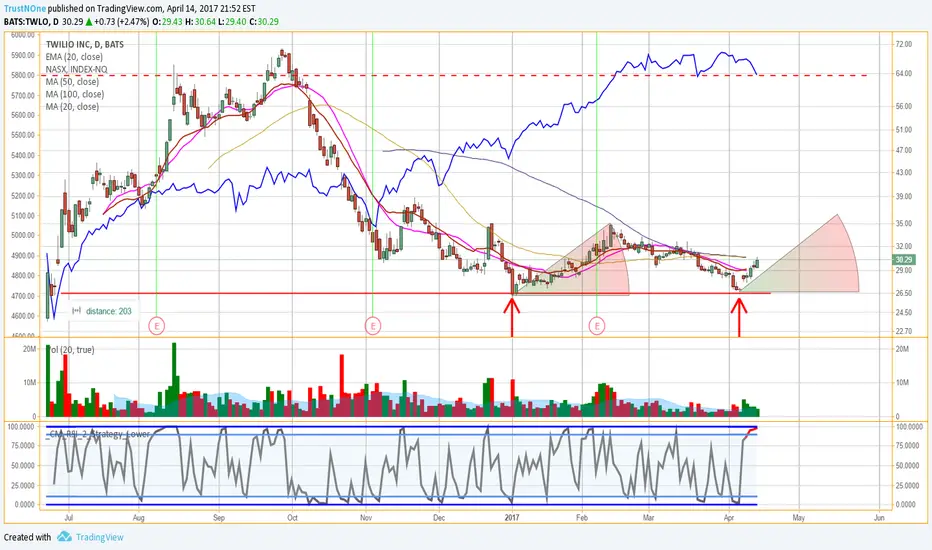
Task: Click the 'Vol (20, true)' volume indicator label
Action: pos(71,350)
